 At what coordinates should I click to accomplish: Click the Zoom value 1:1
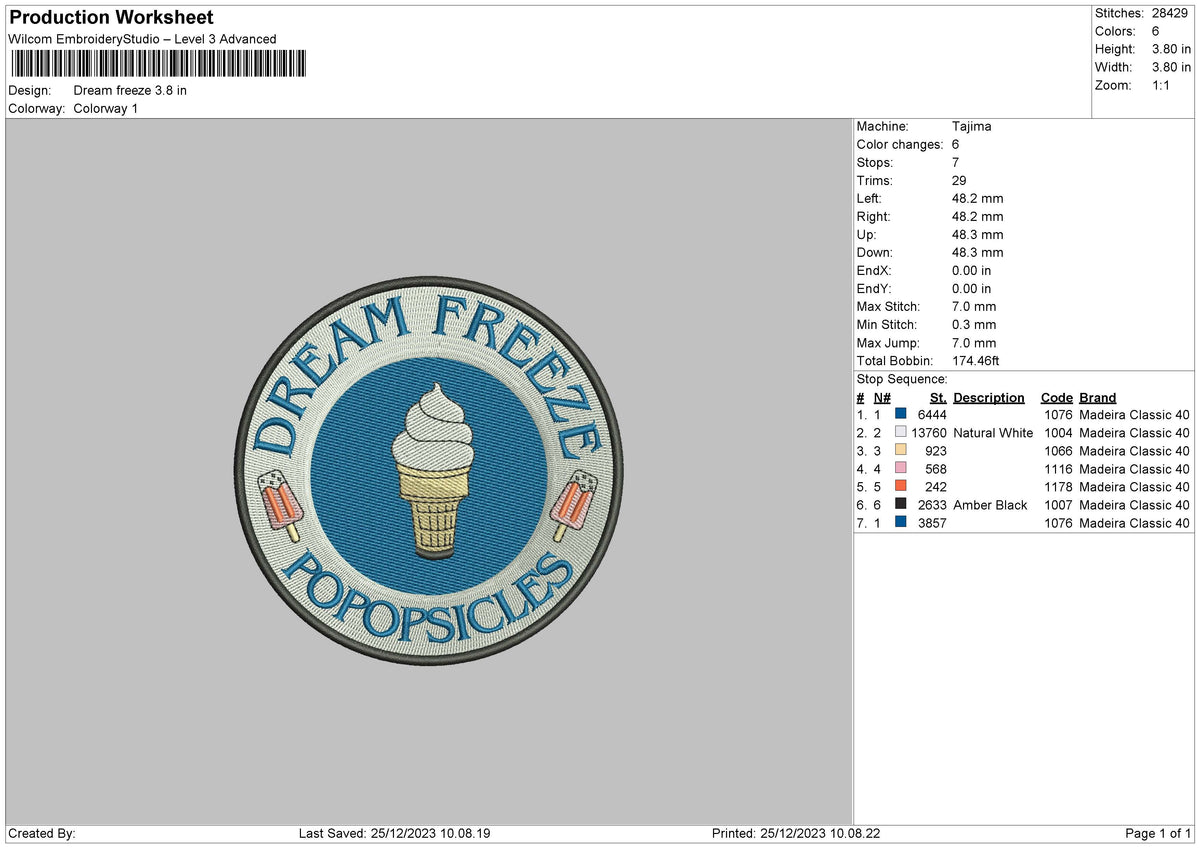click(x=1163, y=85)
